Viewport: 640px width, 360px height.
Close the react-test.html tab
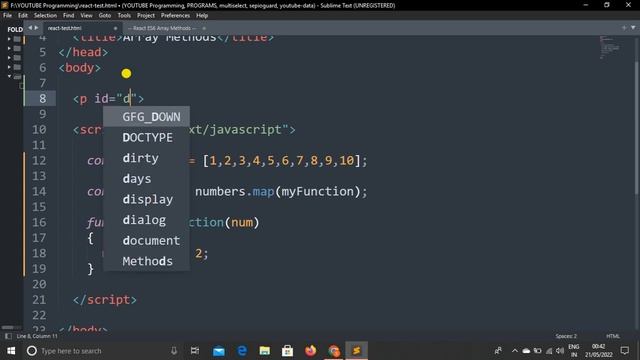pyautogui.click(x=116, y=28)
